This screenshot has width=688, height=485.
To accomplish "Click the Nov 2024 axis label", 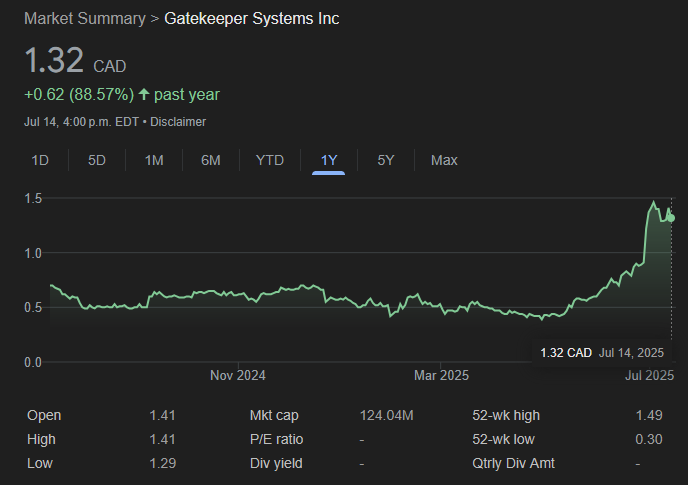I will 238,375.
